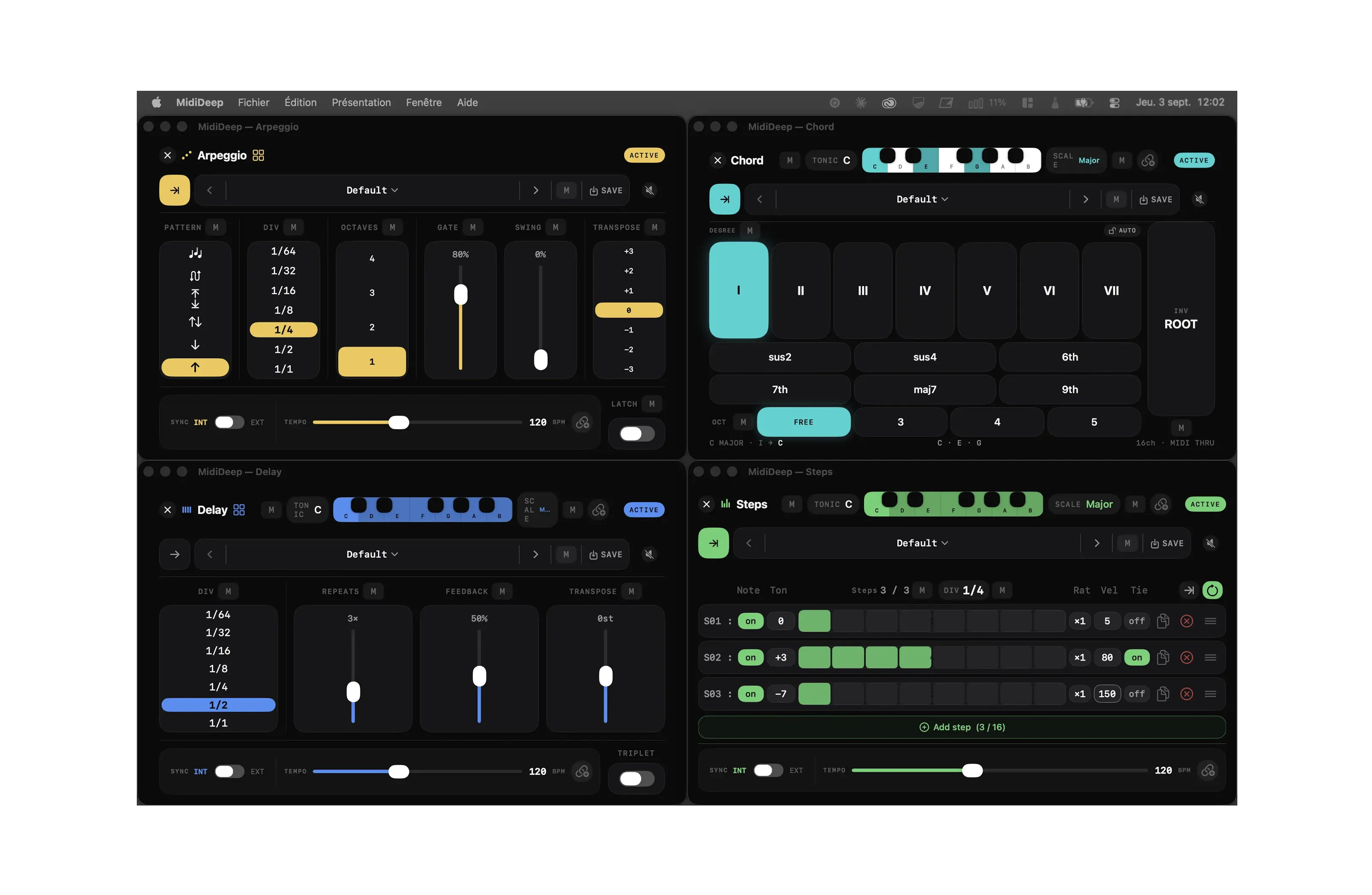Toggle AUTO degree option in Chord
The height and width of the screenshot is (895, 1372).
[1122, 231]
